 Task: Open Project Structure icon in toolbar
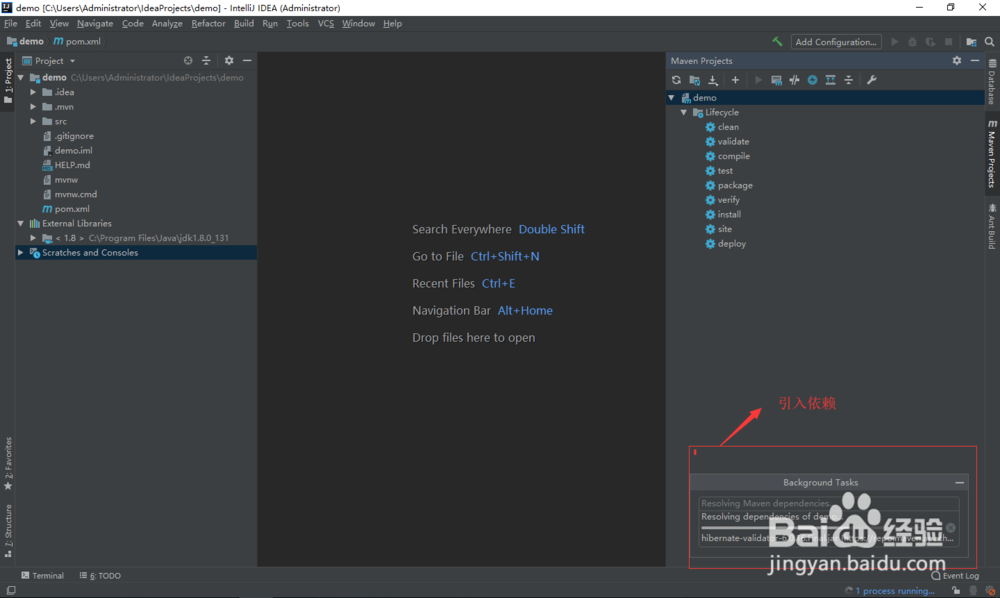click(x=971, y=41)
